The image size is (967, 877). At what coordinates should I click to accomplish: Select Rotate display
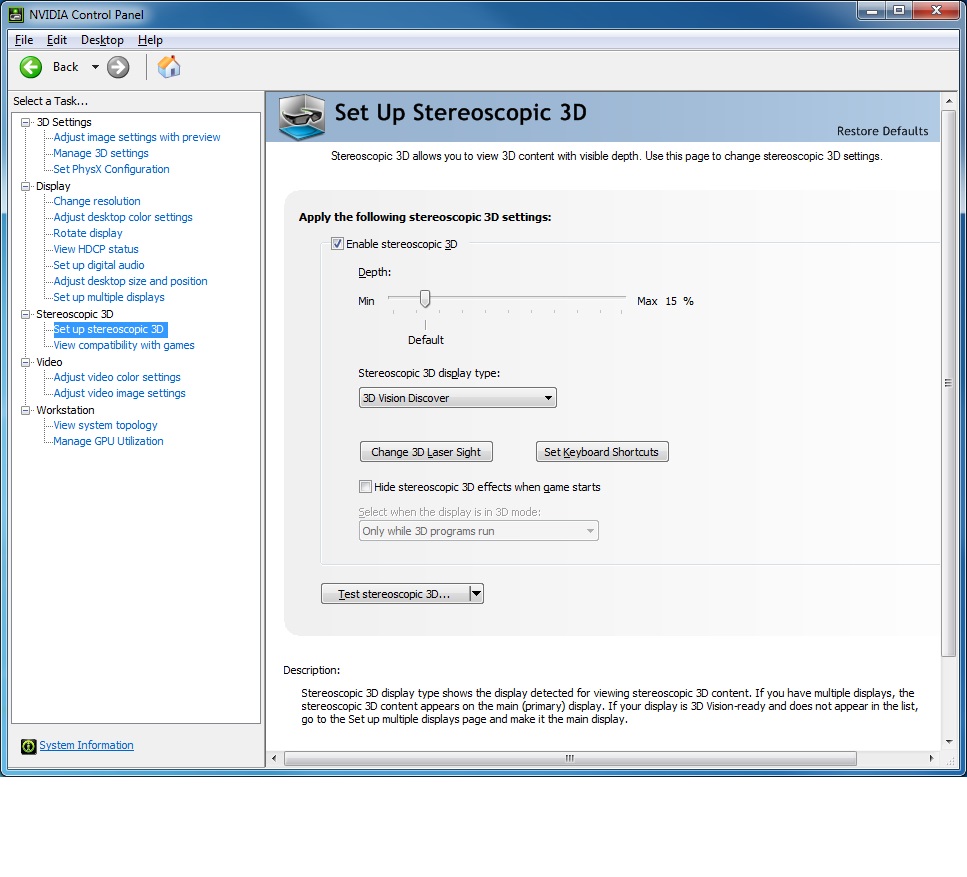[88, 233]
